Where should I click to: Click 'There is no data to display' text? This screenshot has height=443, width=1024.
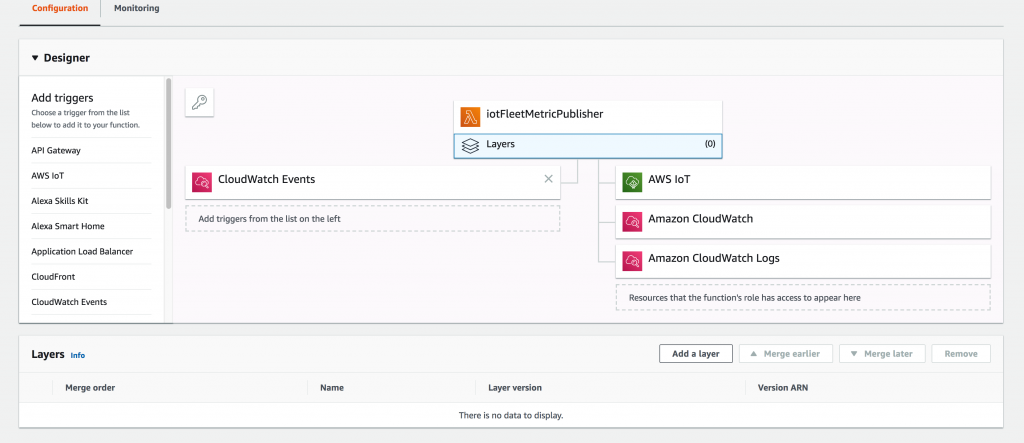pos(511,415)
